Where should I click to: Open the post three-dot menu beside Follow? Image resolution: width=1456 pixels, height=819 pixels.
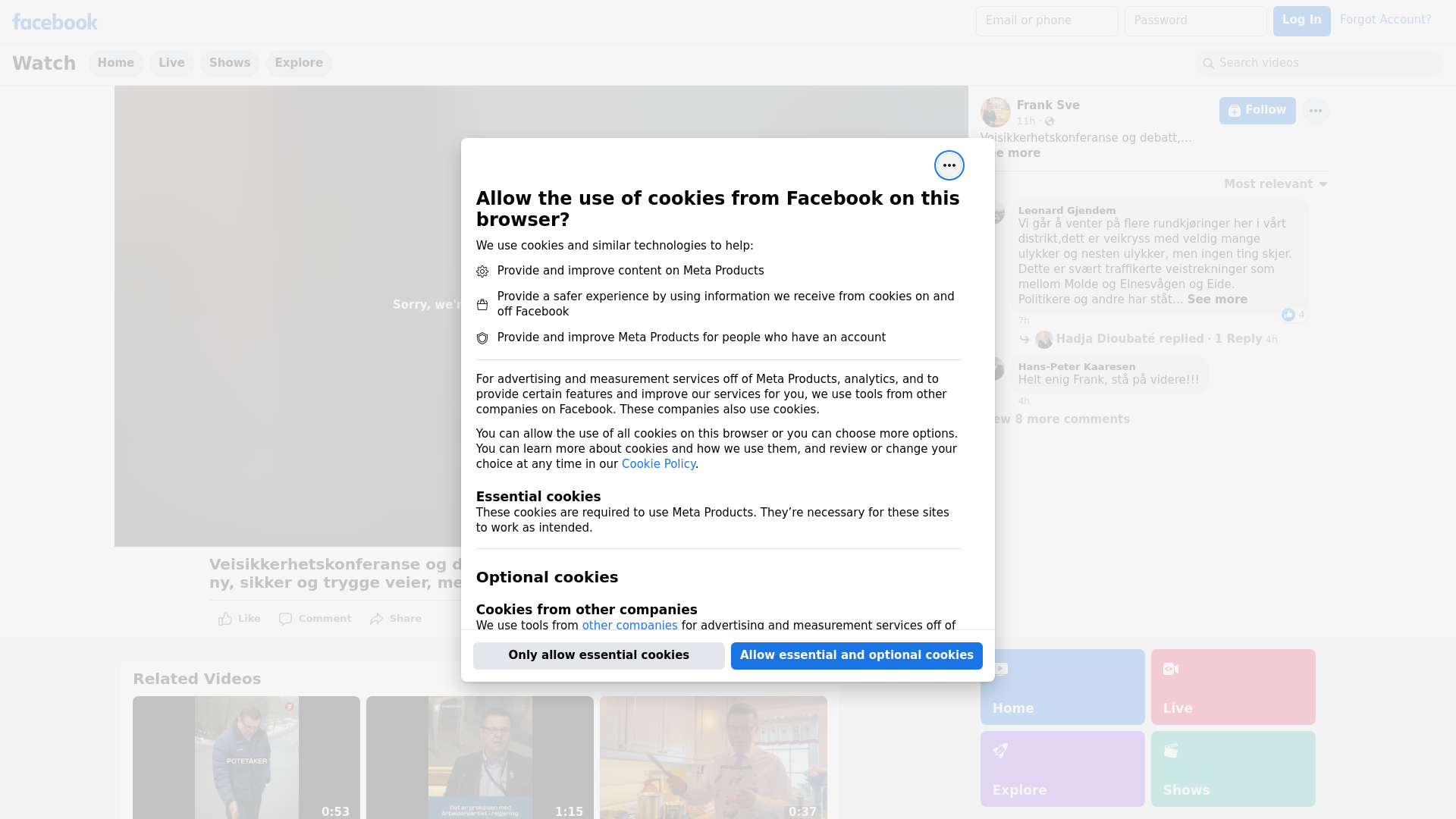(x=1315, y=111)
